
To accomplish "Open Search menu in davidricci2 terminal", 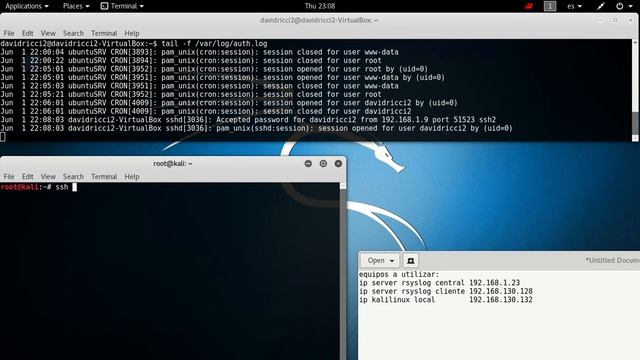I will (73, 33).
